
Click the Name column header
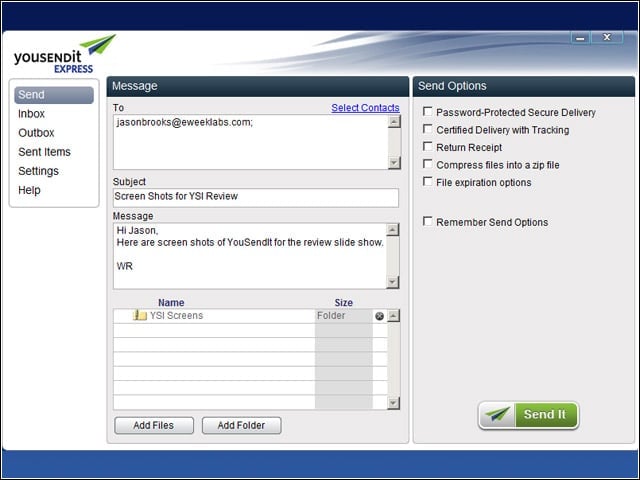coord(171,302)
